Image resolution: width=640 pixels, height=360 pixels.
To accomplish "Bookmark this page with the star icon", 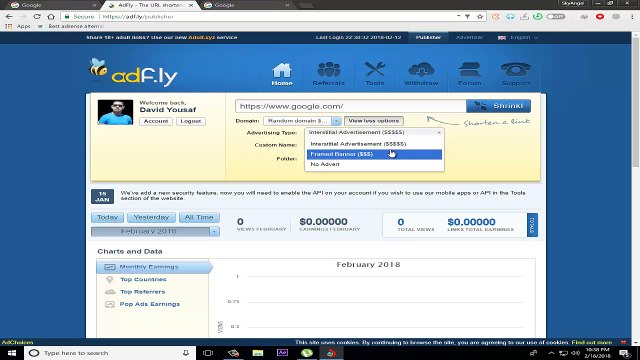I will tap(480, 17).
